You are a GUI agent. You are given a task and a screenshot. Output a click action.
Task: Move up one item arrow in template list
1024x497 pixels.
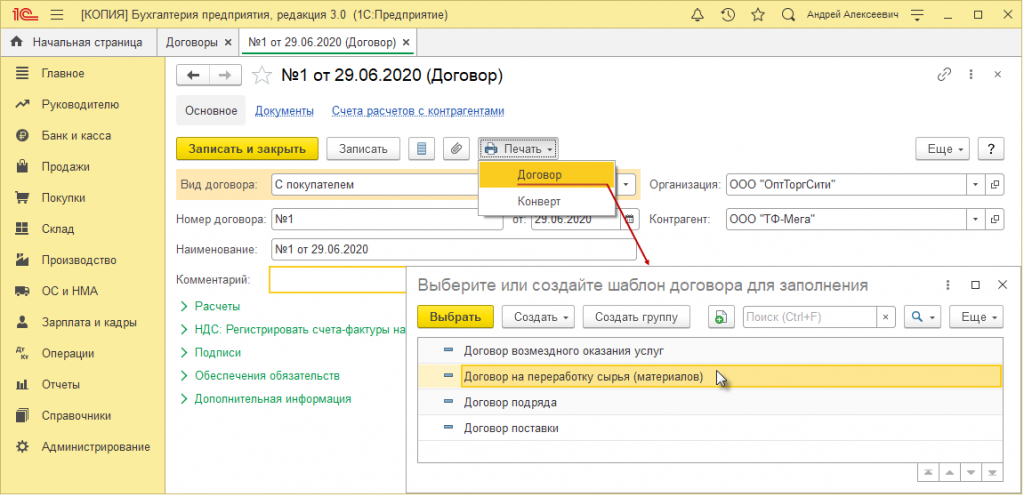pyautogui.click(x=950, y=472)
